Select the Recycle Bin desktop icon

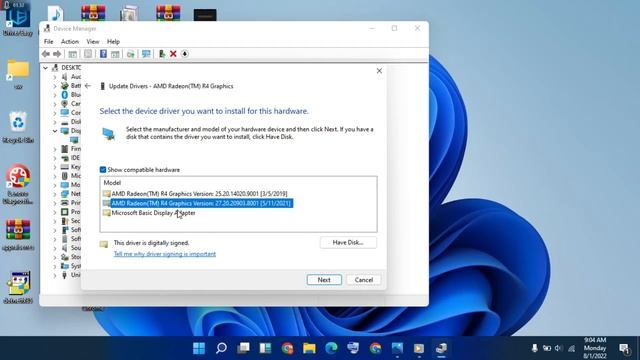click(x=18, y=127)
